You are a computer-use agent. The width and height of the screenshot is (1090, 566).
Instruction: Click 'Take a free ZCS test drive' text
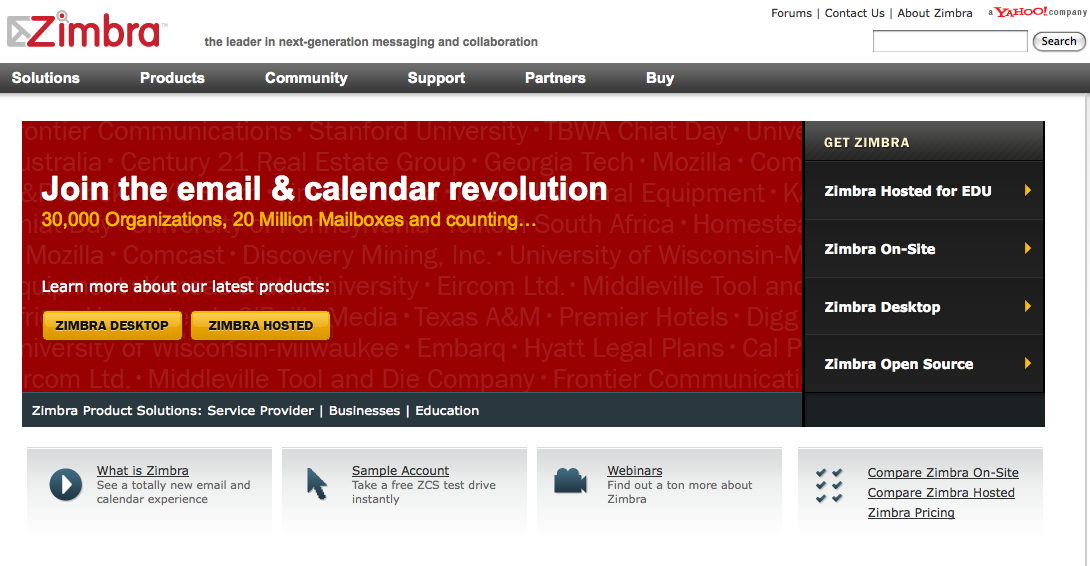tap(423, 485)
